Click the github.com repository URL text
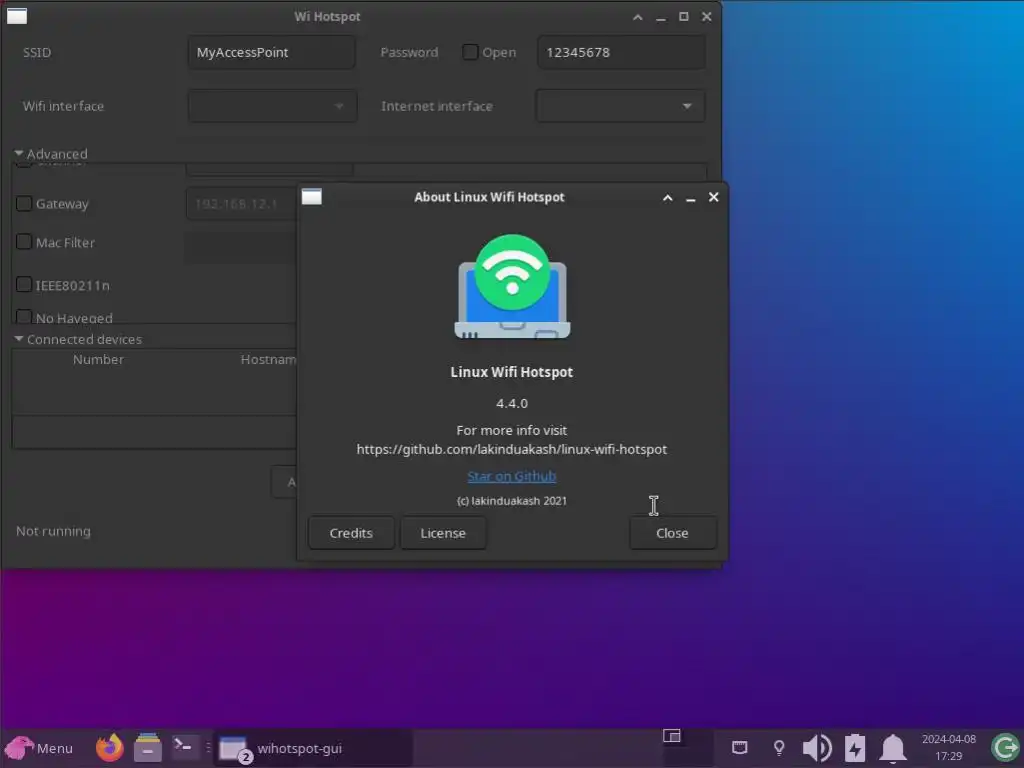1024x768 pixels. click(x=511, y=449)
